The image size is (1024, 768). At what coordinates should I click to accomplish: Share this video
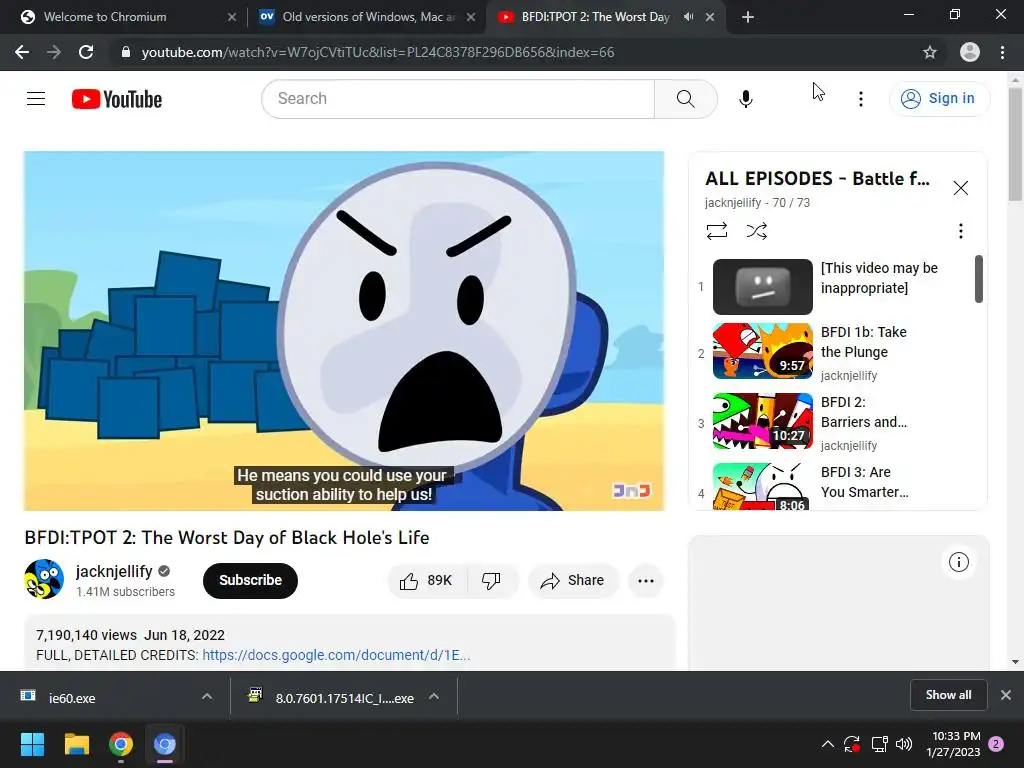pyautogui.click(x=573, y=581)
